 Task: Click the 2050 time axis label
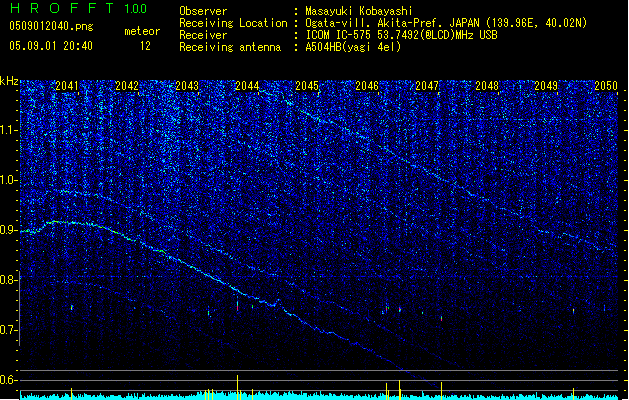606,86
